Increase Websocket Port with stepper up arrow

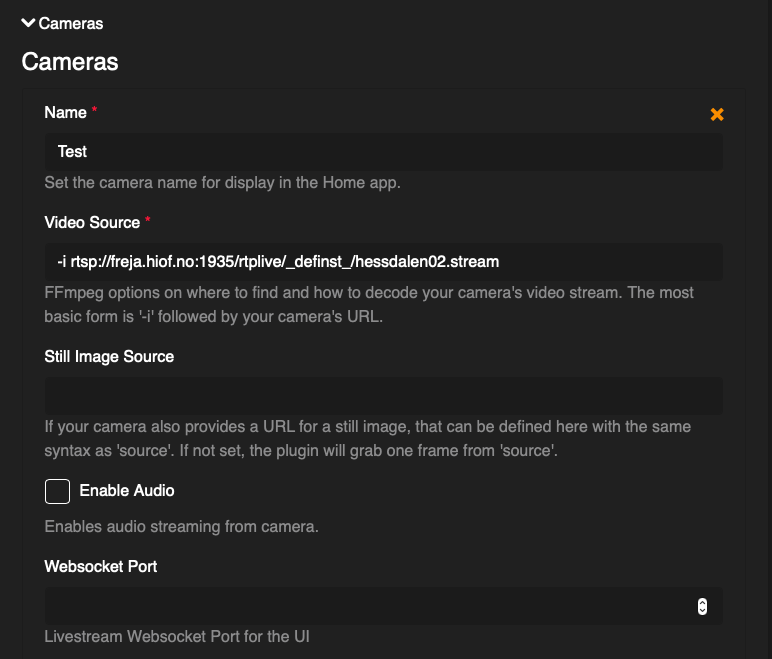coord(702,602)
